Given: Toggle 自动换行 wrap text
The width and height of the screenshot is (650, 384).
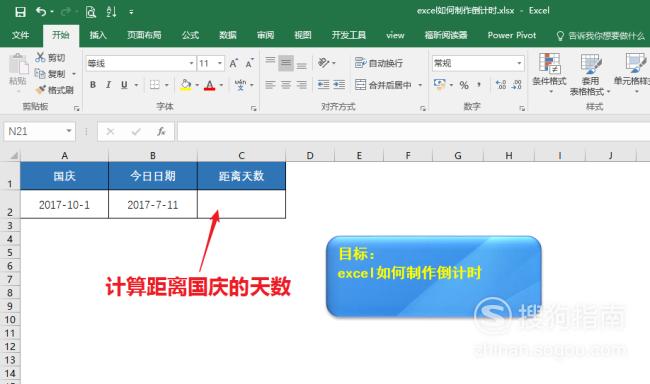Looking at the screenshot, I should point(378,63).
